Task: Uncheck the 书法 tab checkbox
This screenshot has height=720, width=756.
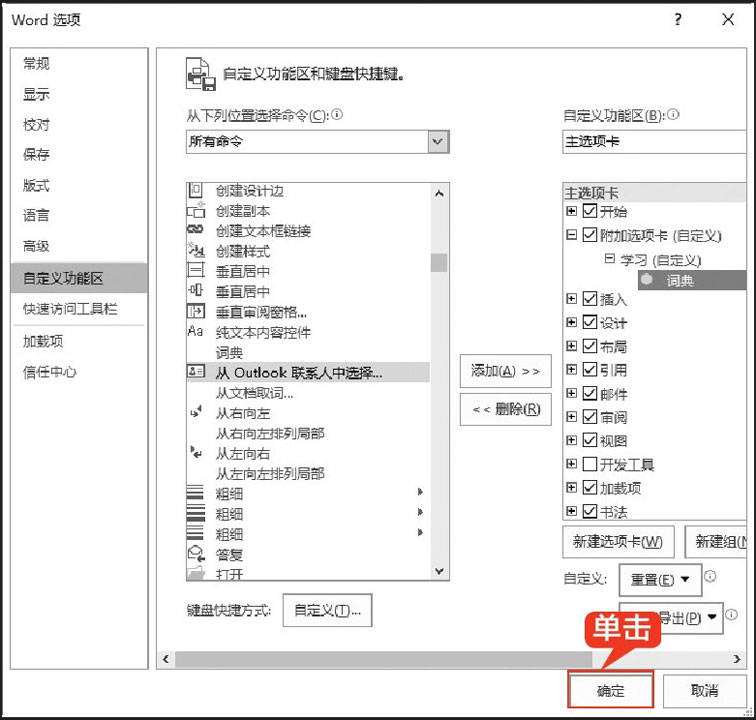Action: coord(590,511)
